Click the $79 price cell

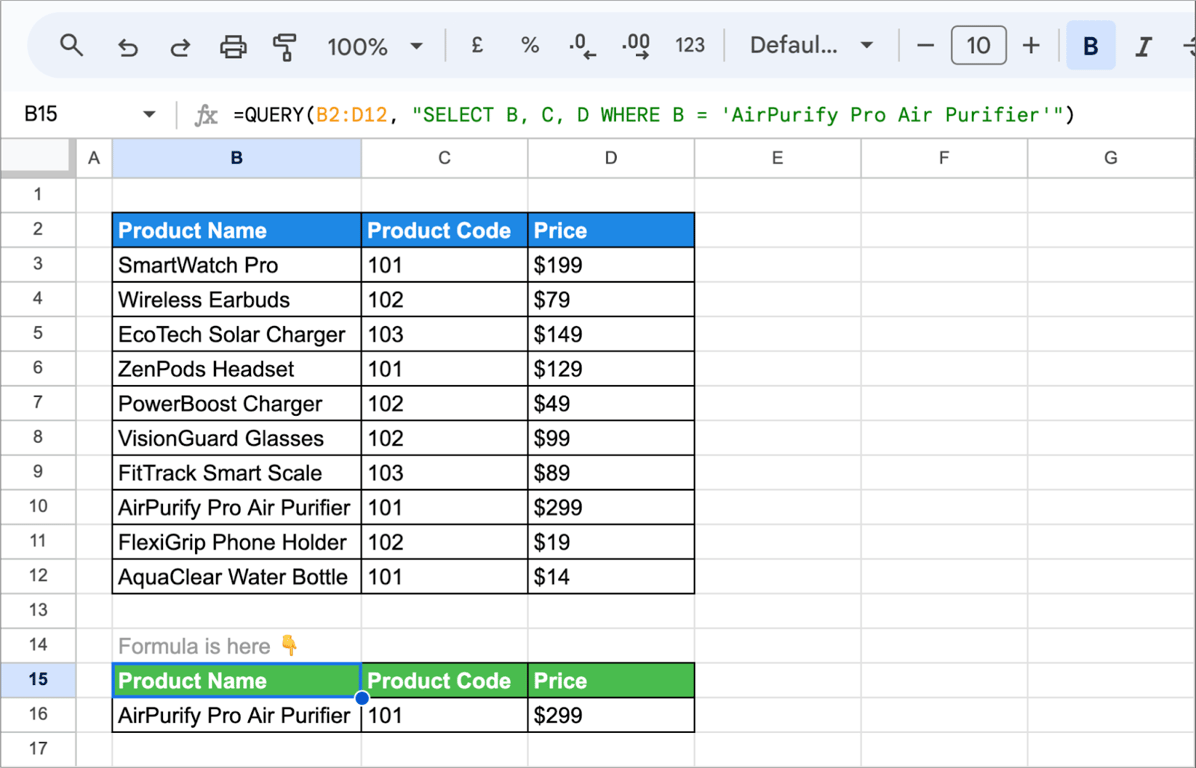[x=611, y=300]
